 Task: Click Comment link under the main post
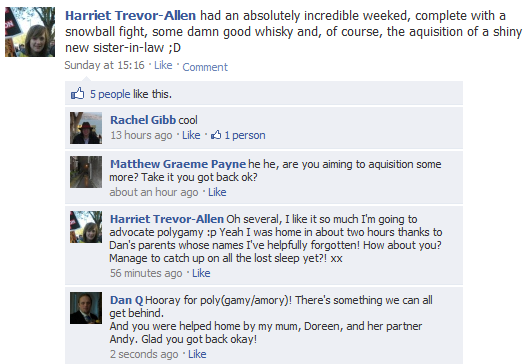coord(205,67)
